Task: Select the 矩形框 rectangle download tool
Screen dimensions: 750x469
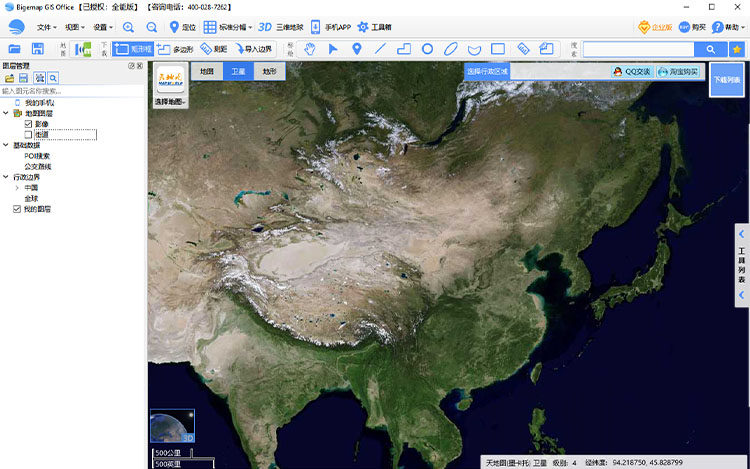Action: [x=132, y=49]
